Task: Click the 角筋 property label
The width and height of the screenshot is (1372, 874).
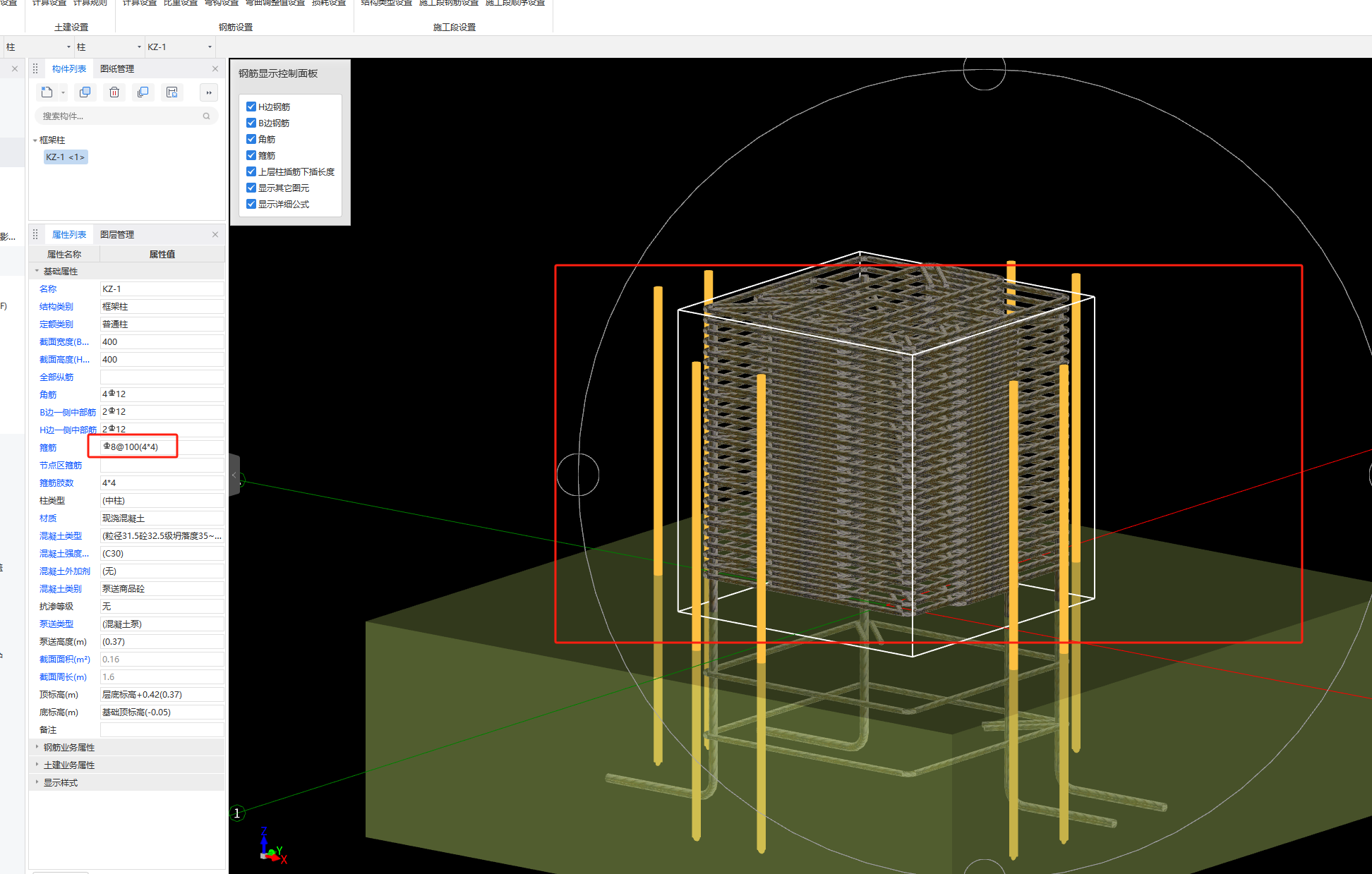Action: [48, 395]
